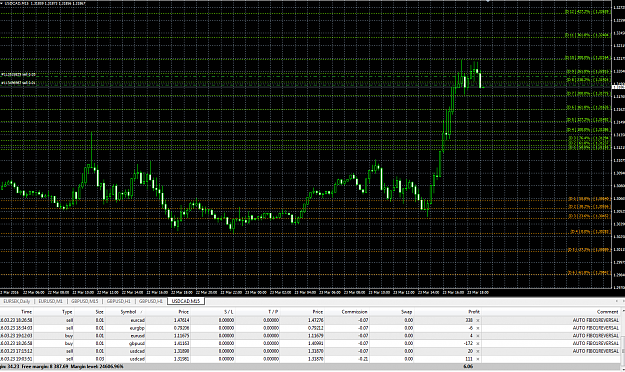Screen dimensions: 625x372
Task: Click the profit value 338 in eurcad row
Action: [469, 320]
